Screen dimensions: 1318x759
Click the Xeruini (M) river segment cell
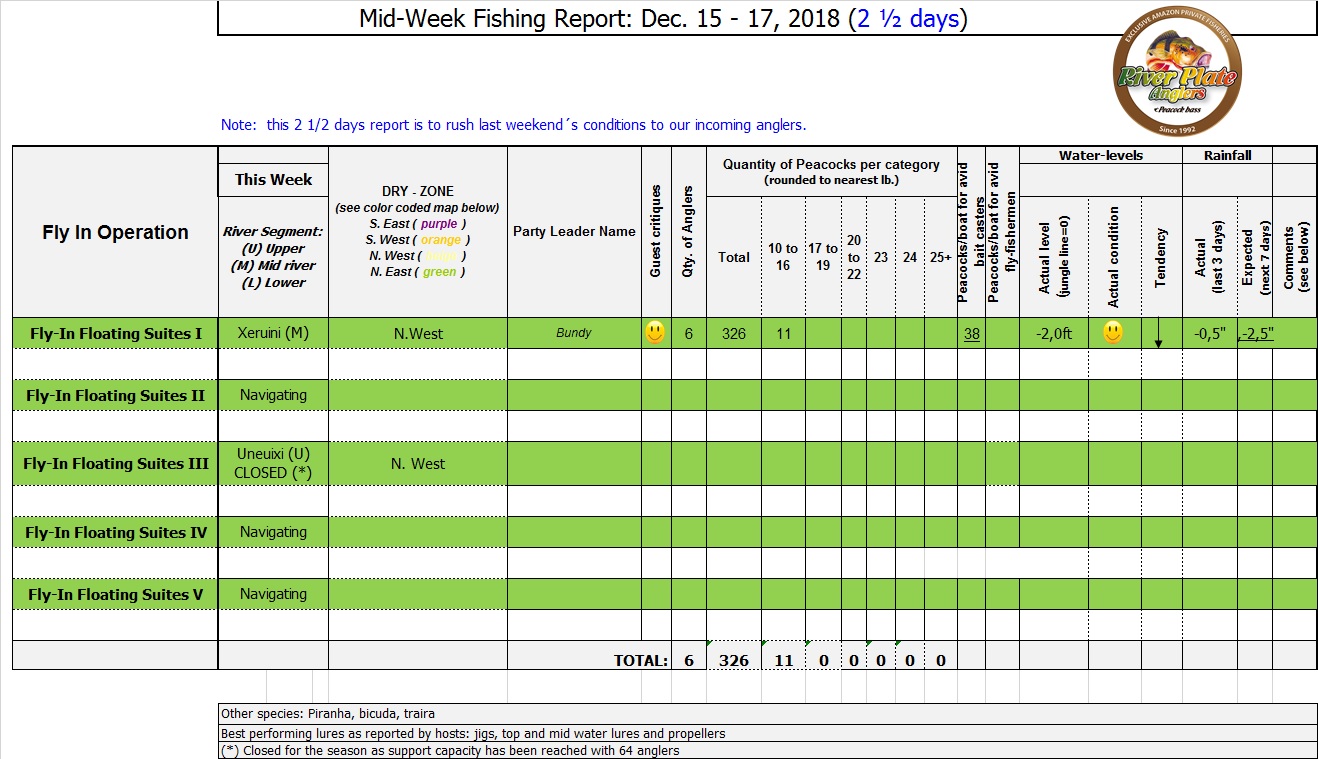click(273, 333)
